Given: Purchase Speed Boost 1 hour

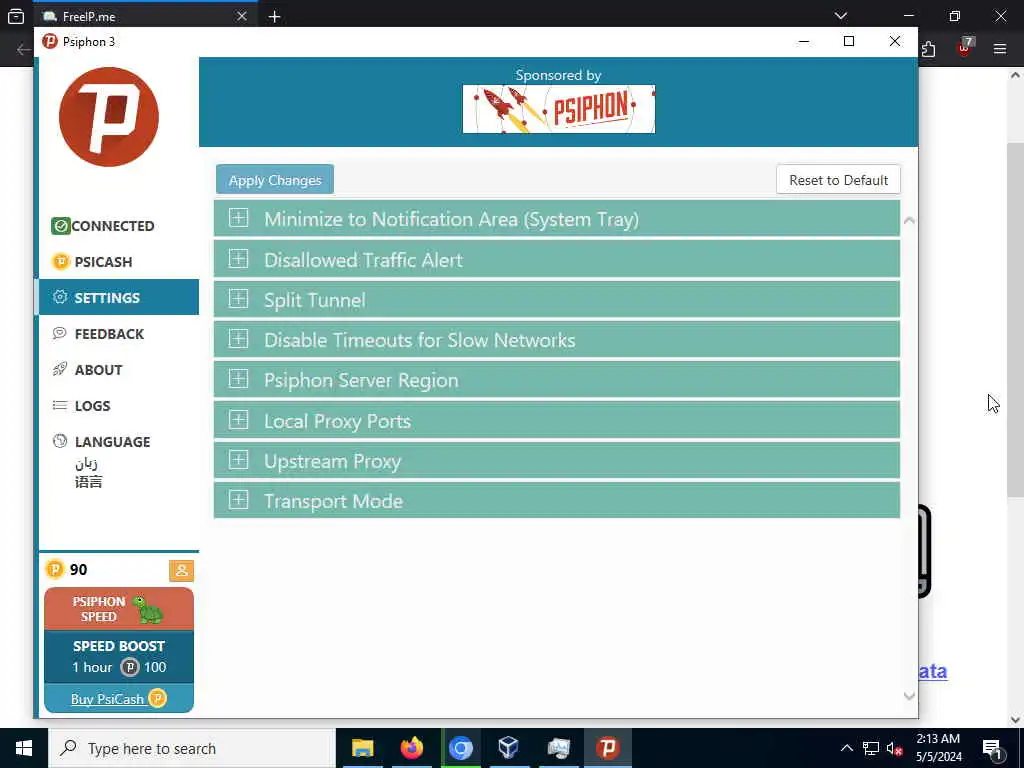Looking at the screenshot, I should pyautogui.click(x=119, y=657).
